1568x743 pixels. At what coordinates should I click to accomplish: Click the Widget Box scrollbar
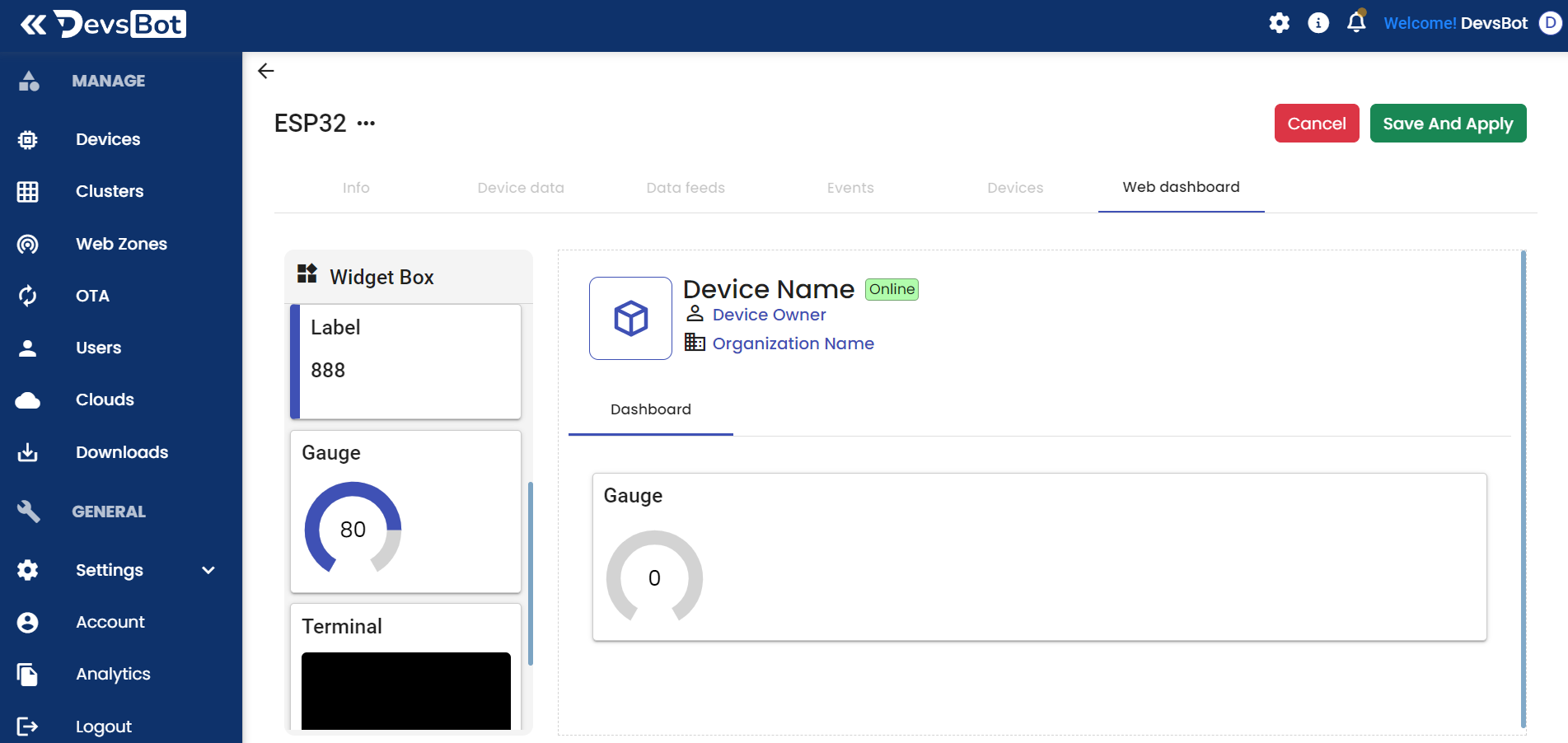(530, 572)
